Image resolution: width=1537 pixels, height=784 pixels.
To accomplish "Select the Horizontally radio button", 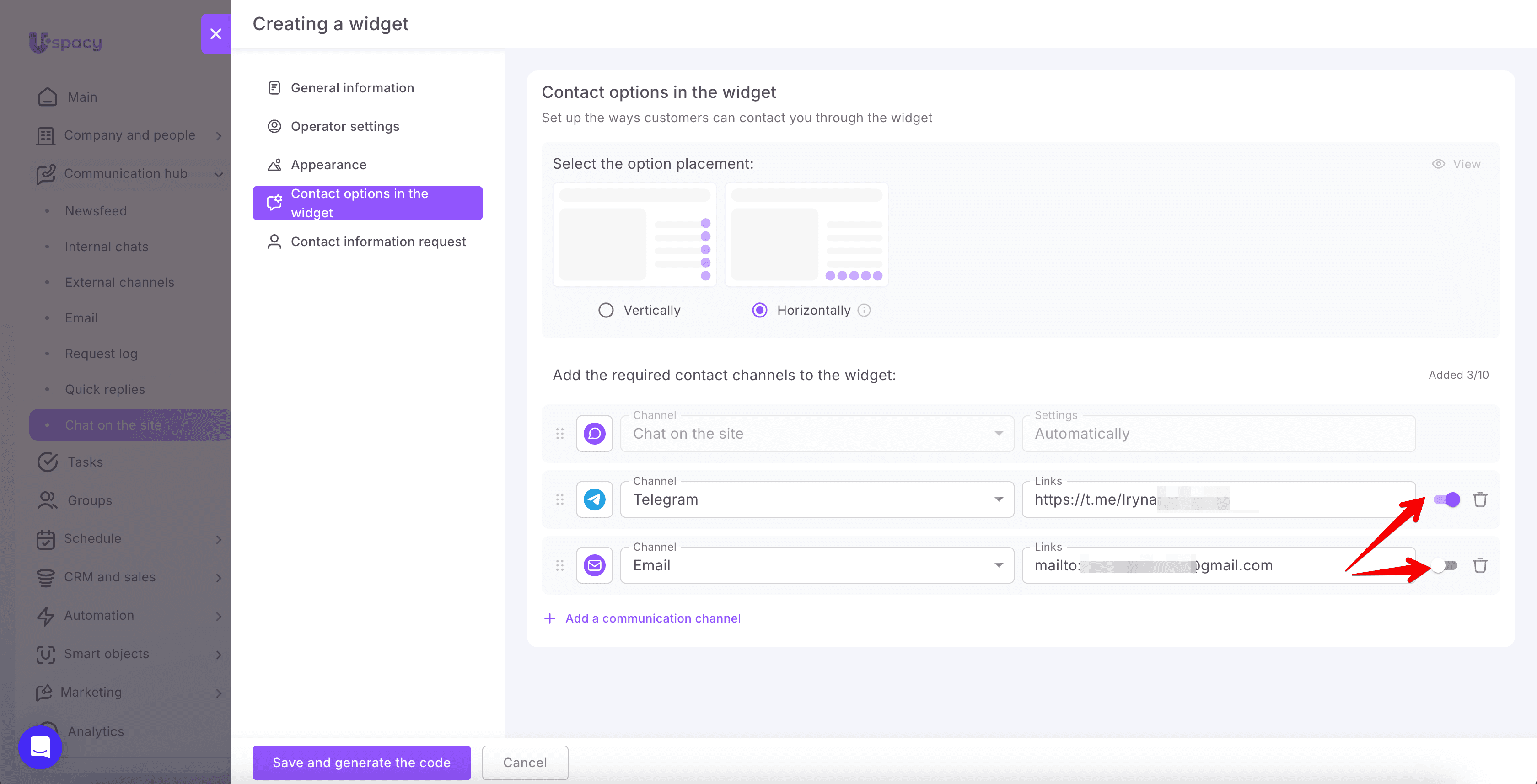I will click(x=759, y=310).
